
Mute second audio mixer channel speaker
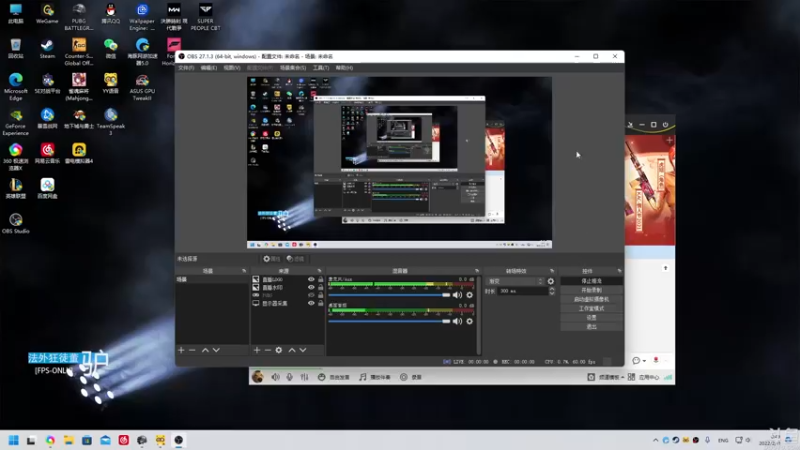tap(457, 321)
